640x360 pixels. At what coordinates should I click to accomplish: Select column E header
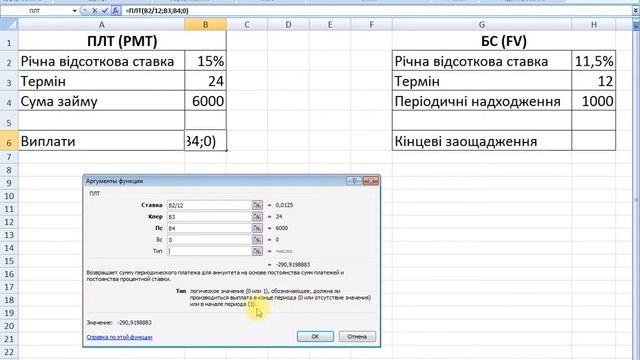point(330,24)
